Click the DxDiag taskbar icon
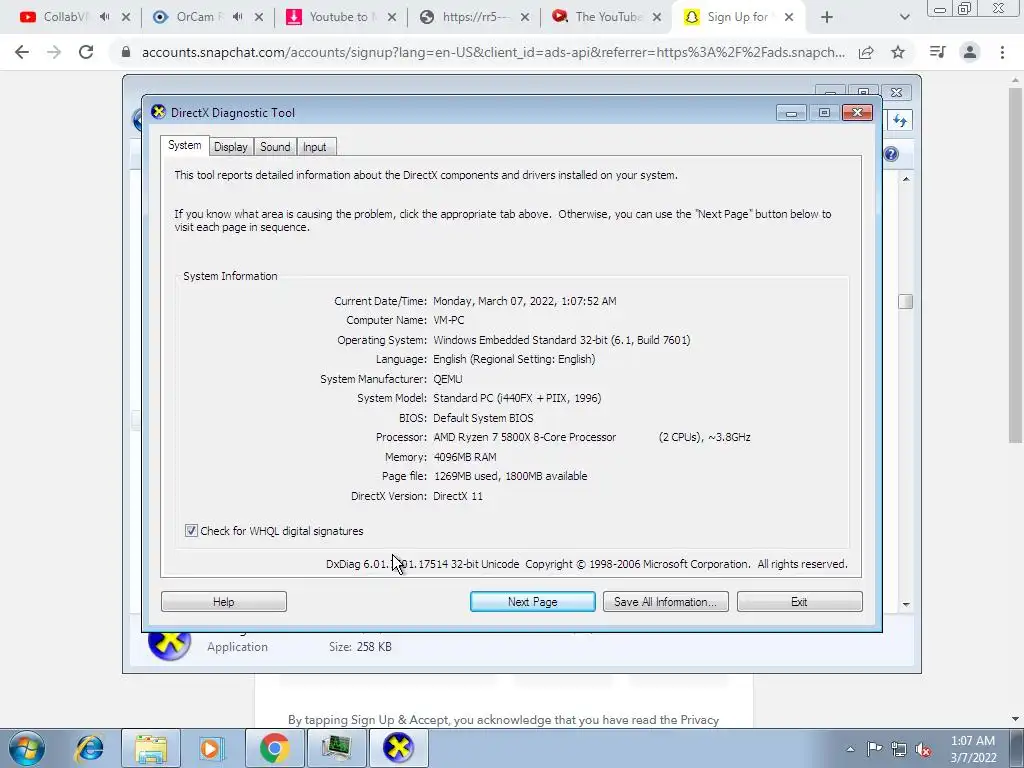This screenshot has height=768, width=1024. point(398,748)
